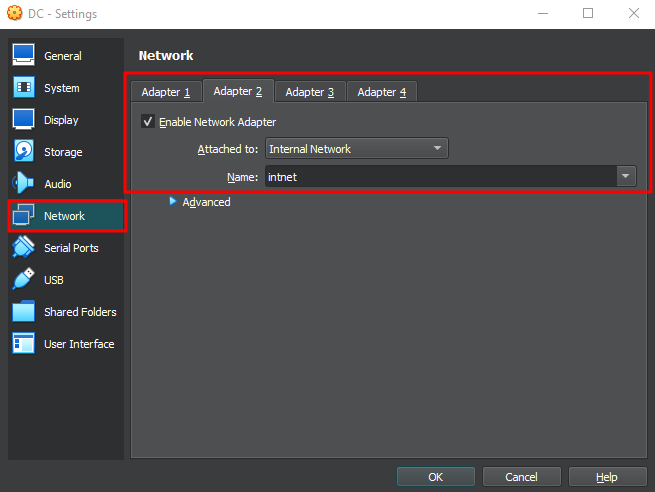The image size is (655, 492).
Task: Open the User Interface icon
Action: [24, 344]
